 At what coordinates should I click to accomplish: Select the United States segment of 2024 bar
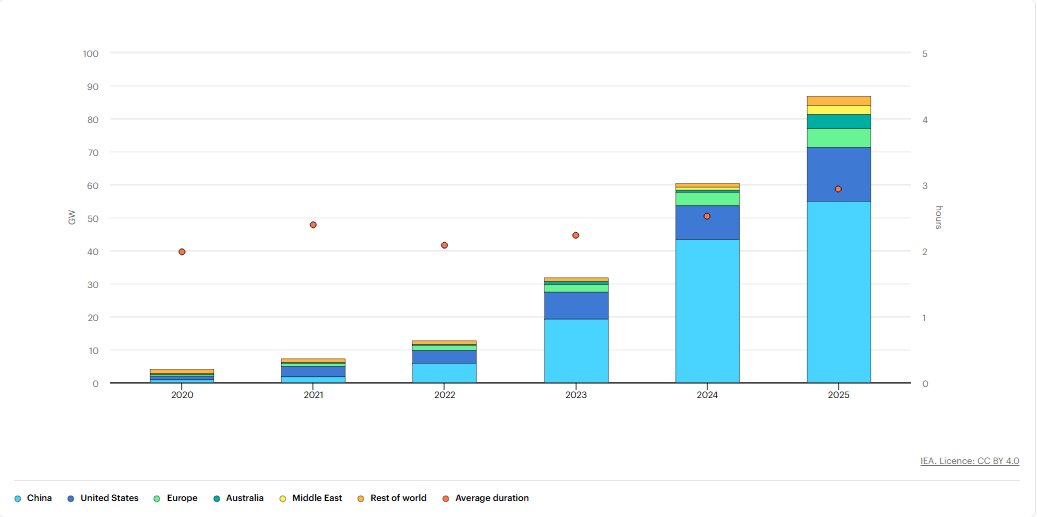click(707, 223)
